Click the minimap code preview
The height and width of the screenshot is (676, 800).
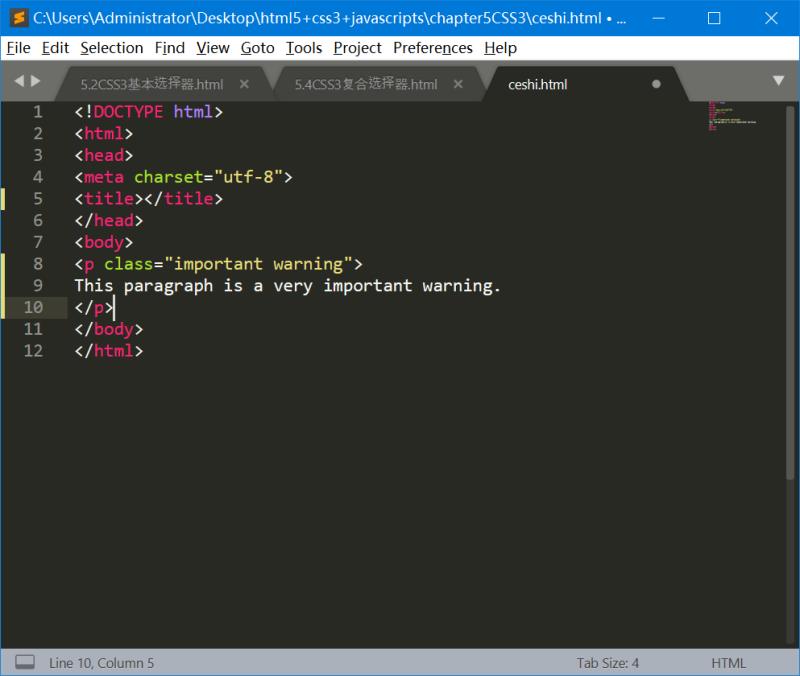(x=732, y=116)
